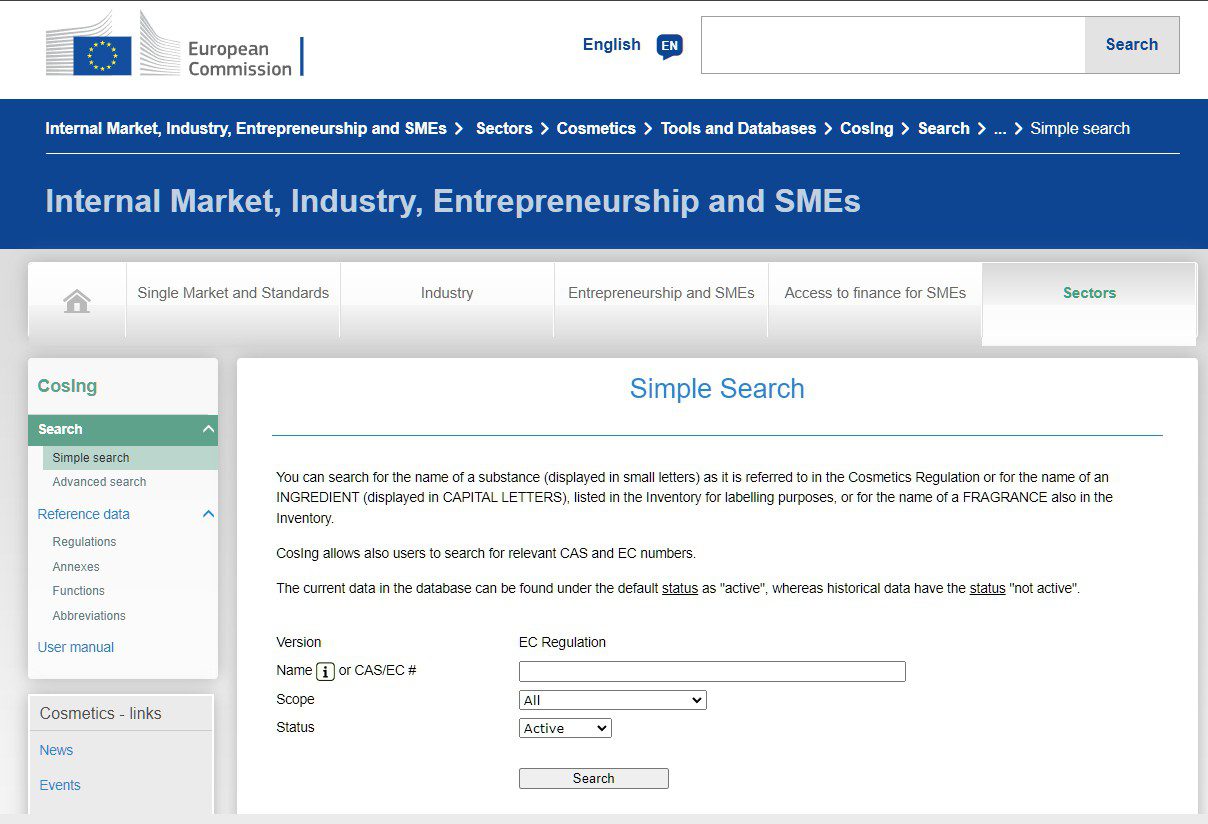Screen dimensions: 1208x824
Task: Open Annexes under Reference data
Action: [76, 566]
